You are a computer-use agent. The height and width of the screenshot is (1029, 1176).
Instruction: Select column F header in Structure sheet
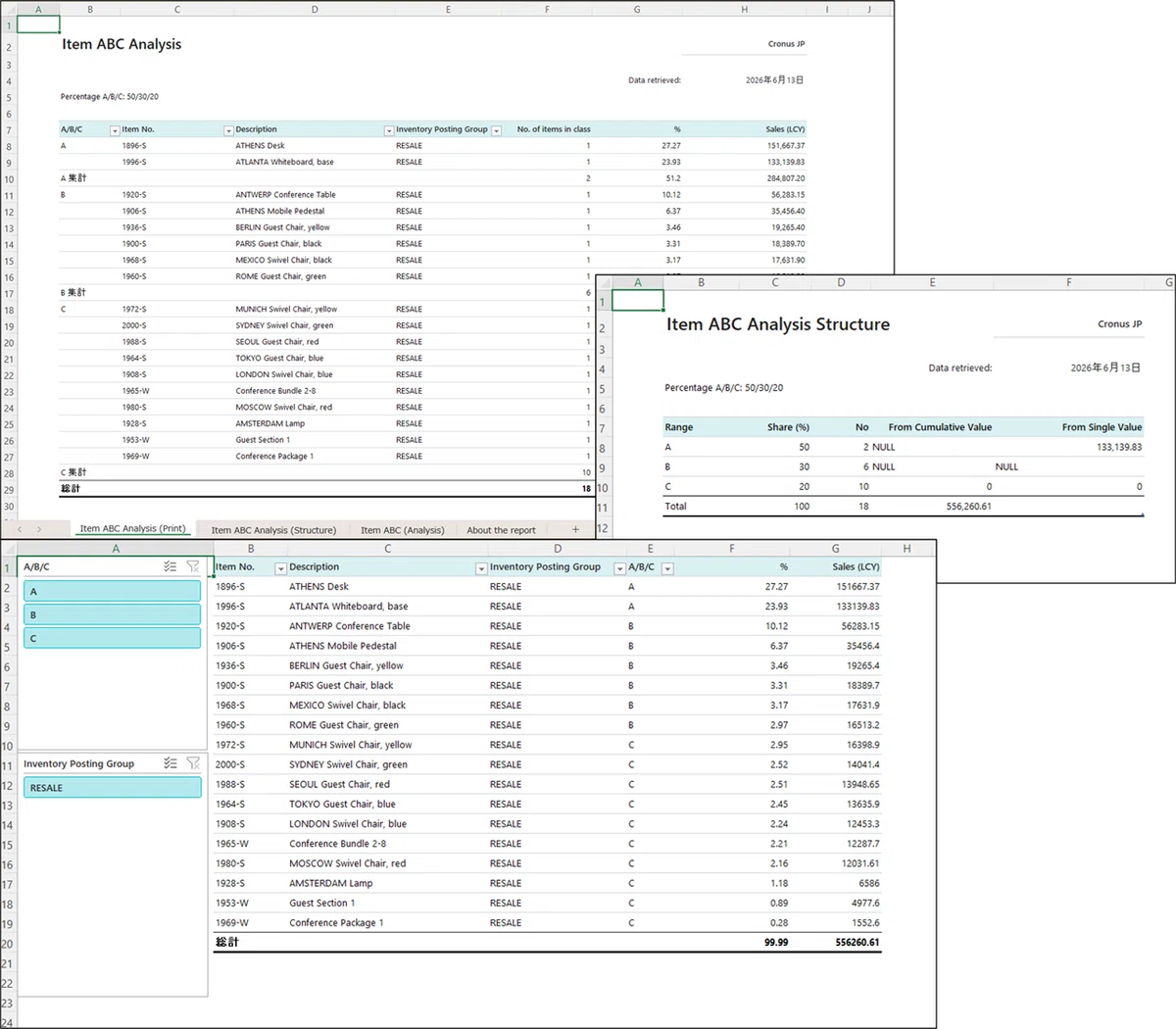(1068, 282)
